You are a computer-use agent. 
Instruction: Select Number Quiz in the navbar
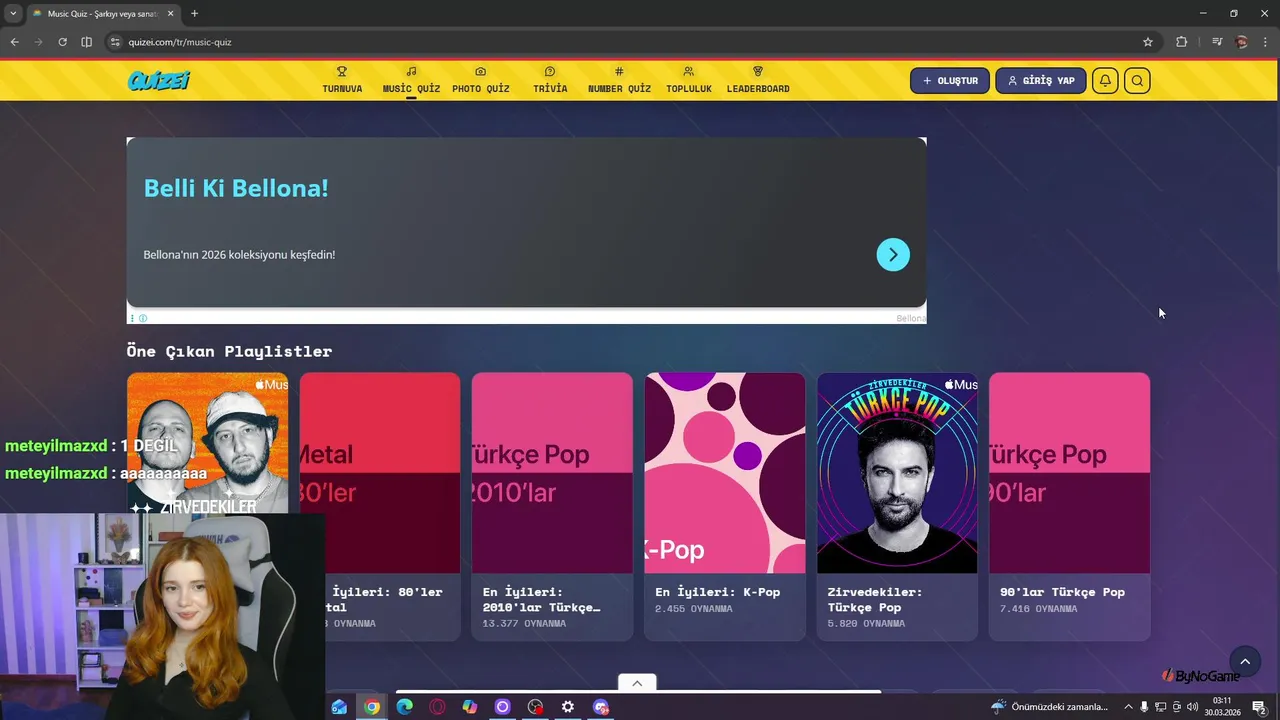tap(619, 80)
